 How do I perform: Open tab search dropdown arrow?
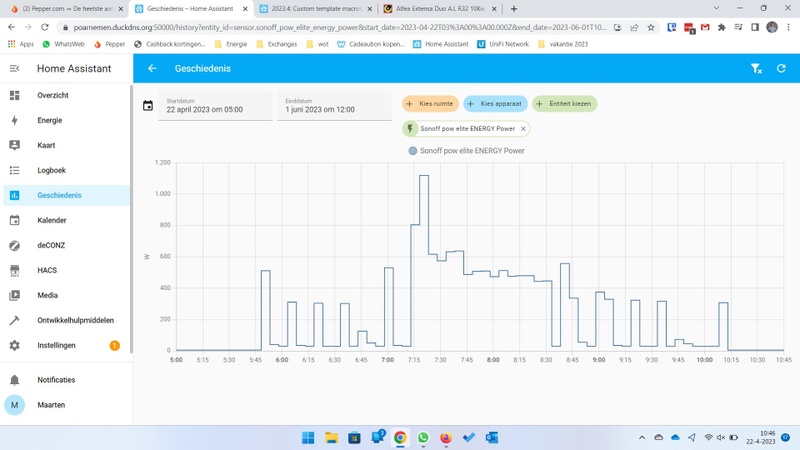[716, 8]
